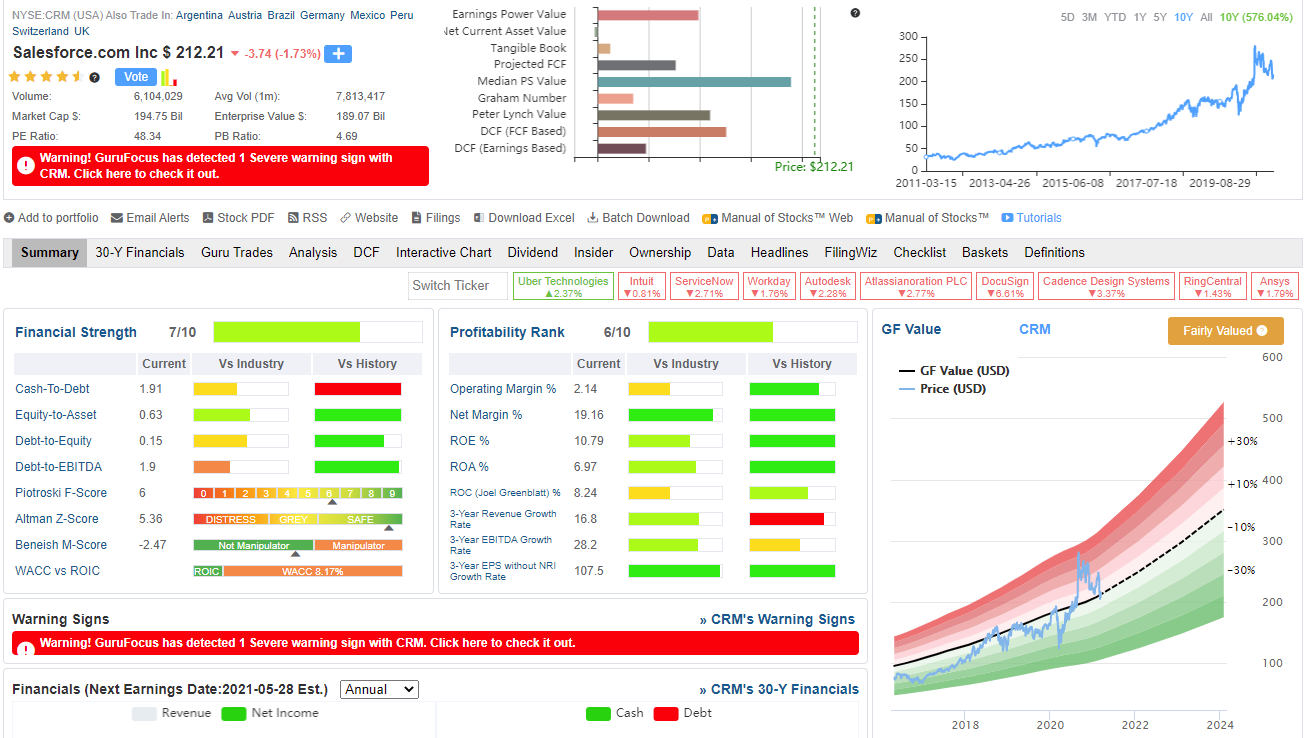Click the Ansys ticker box
Screen dimensions: 1307x738
(1275, 287)
